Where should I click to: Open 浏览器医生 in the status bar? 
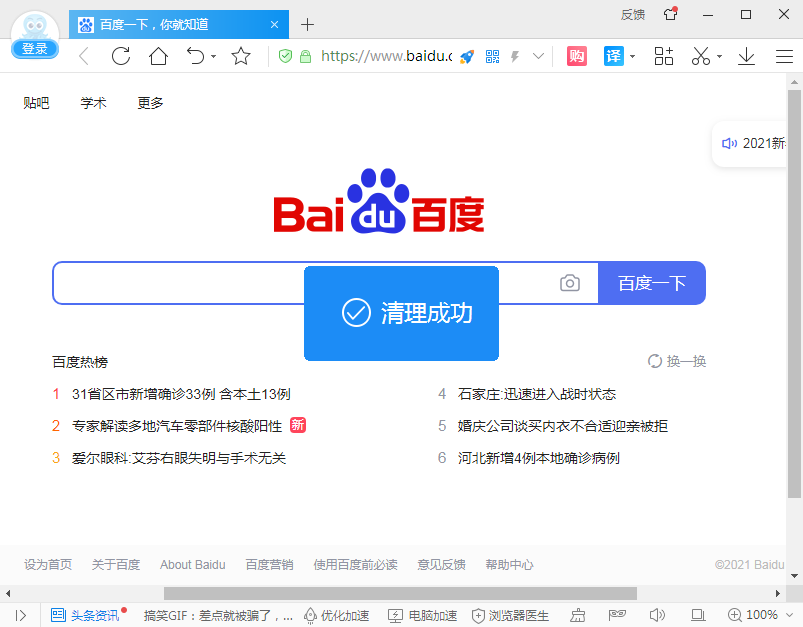point(510,615)
